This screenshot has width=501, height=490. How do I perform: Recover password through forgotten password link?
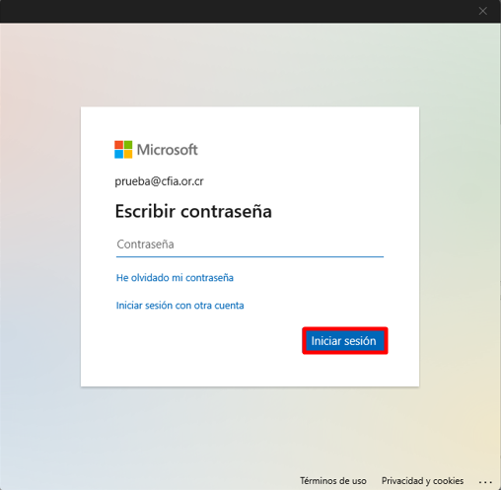tap(175, 278)
